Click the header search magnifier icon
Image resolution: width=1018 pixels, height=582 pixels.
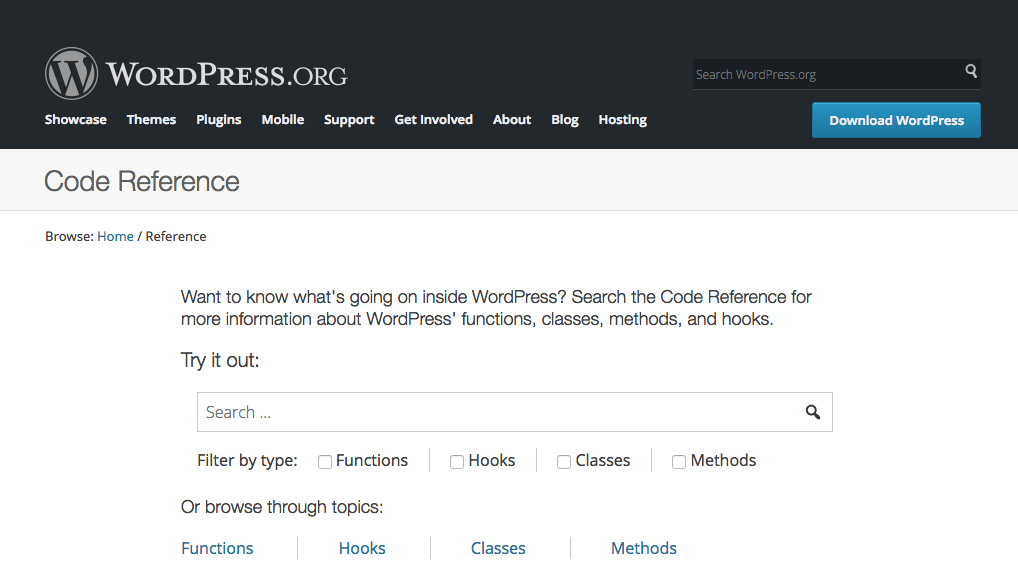click(970, 72)
